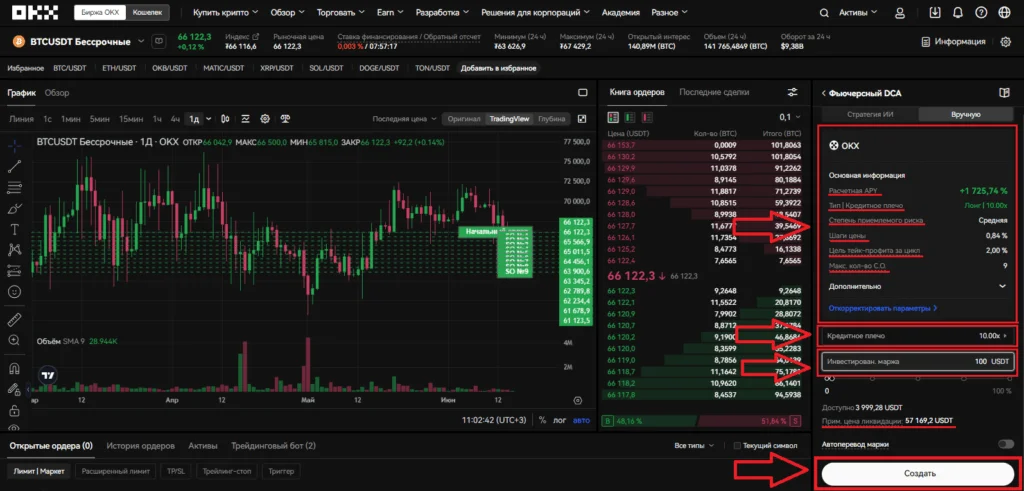Click the download app icon
The image size is (1024, 491).
click(936, 12)
